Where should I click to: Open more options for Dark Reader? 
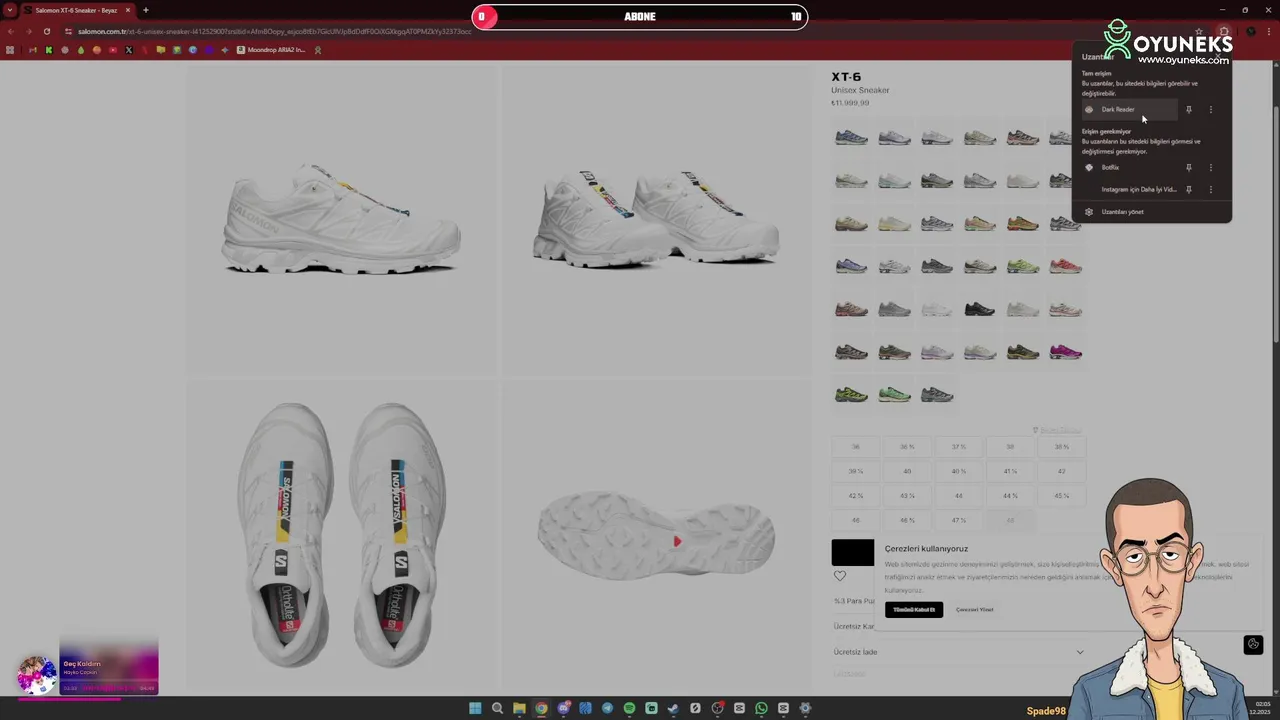(1211, 110)
